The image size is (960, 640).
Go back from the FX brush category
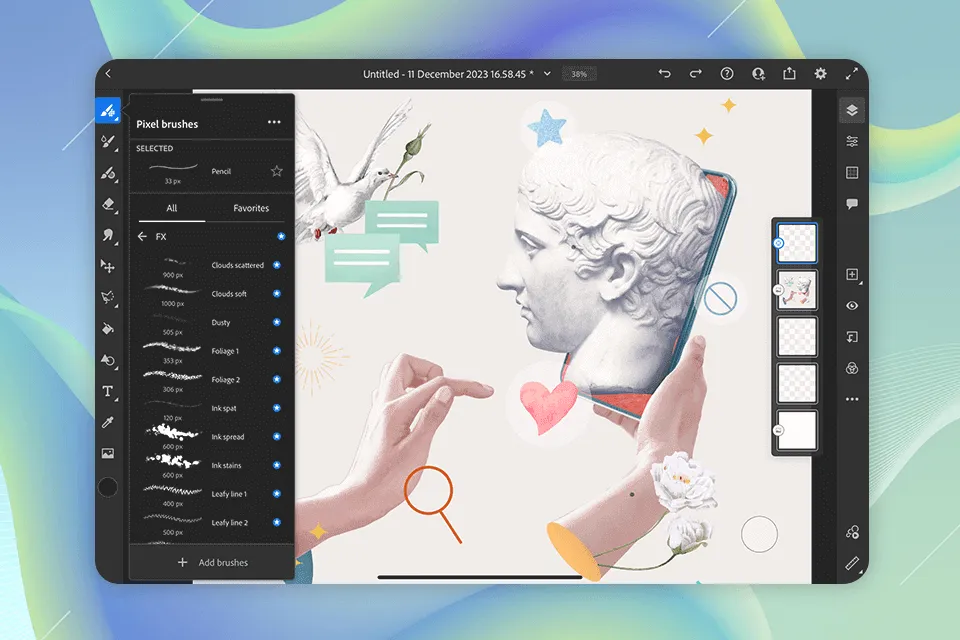click(142, 237)
